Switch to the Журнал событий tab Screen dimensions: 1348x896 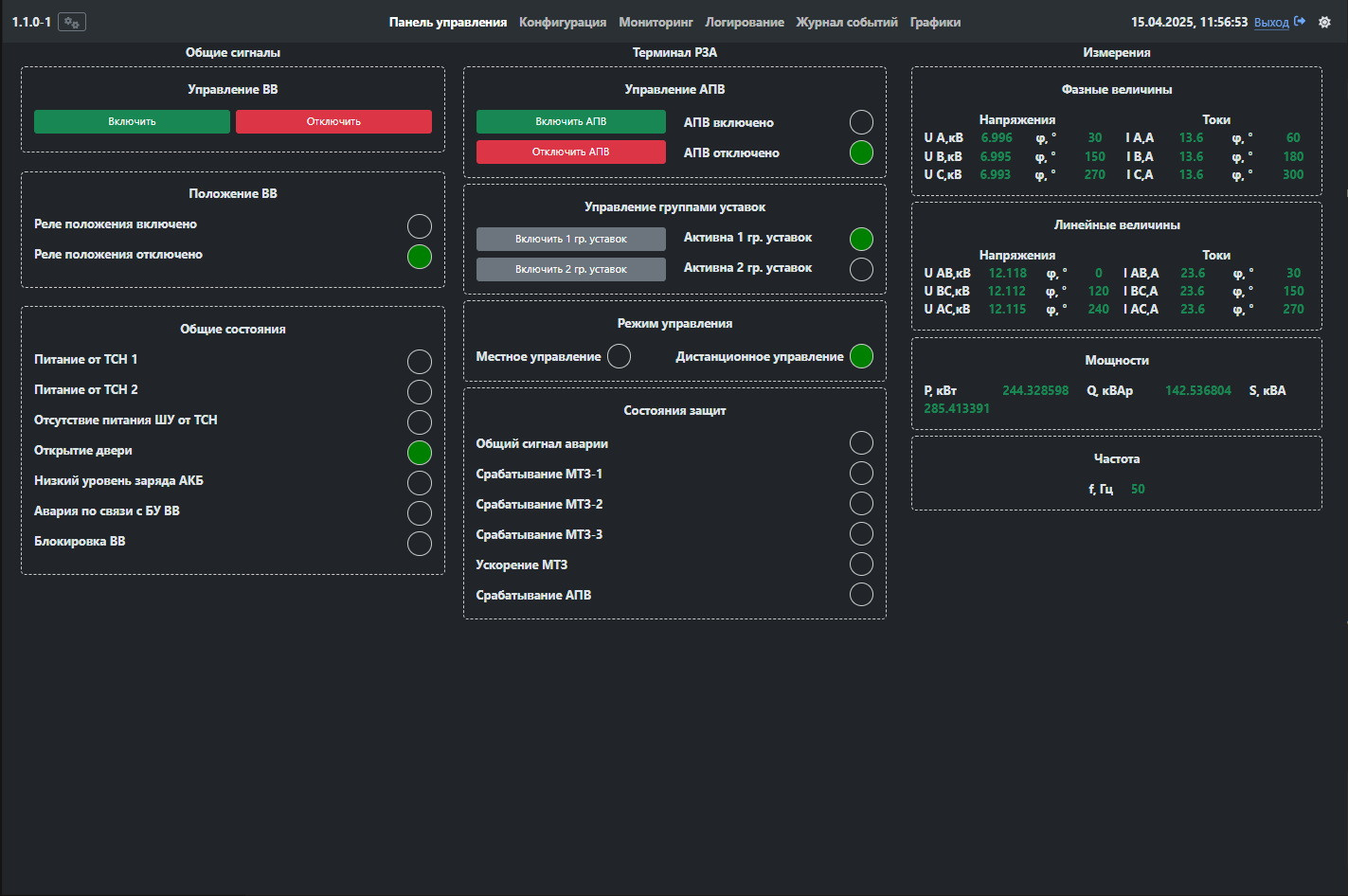[x=846, y=22]
